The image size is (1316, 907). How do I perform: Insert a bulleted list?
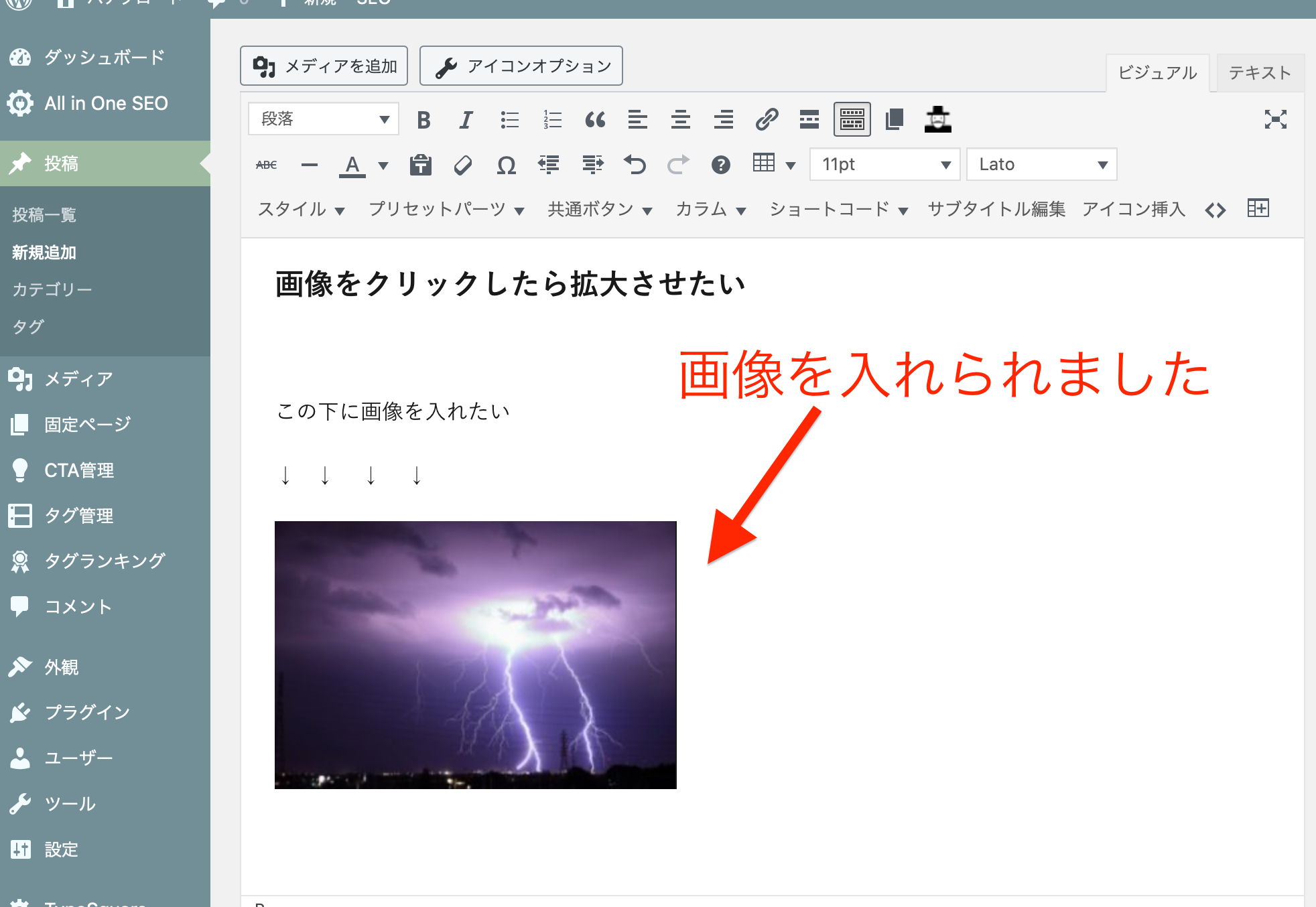[x=509, y=120]
